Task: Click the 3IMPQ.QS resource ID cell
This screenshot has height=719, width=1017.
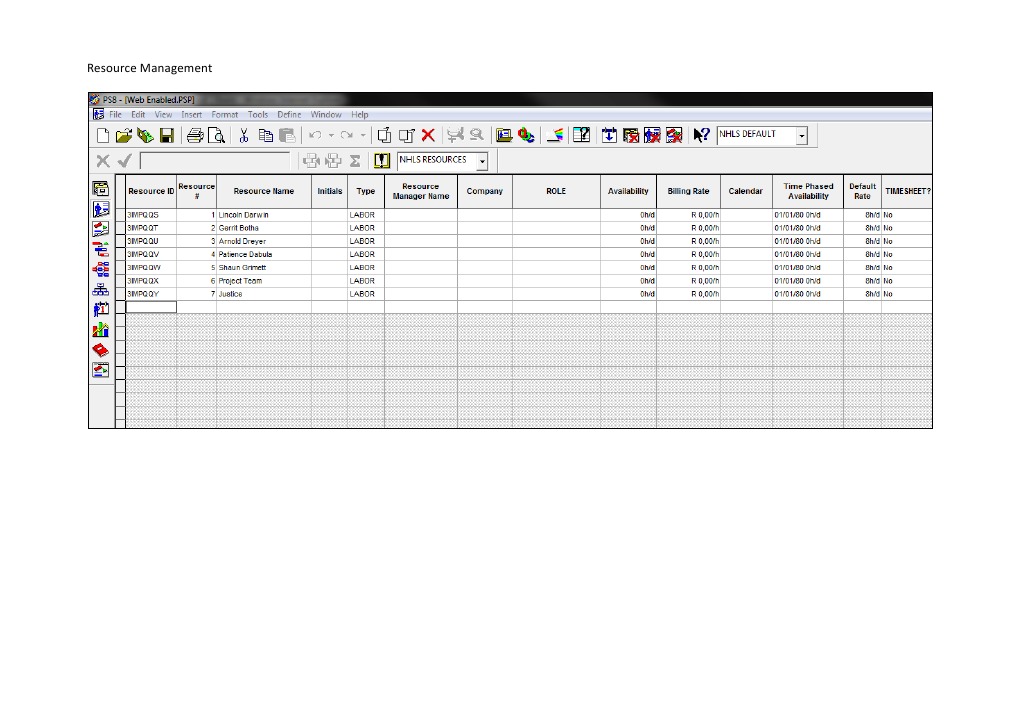Action: (x=151, y=215)
